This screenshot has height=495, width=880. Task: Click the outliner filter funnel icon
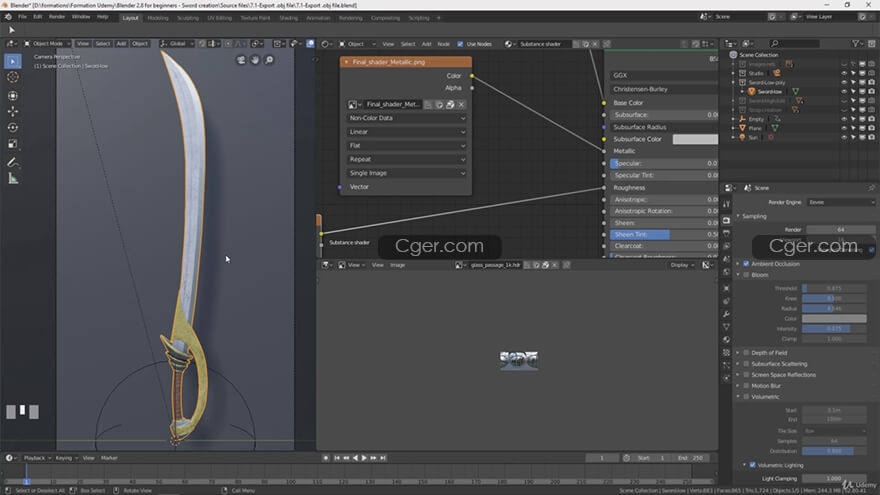point(856,43)
